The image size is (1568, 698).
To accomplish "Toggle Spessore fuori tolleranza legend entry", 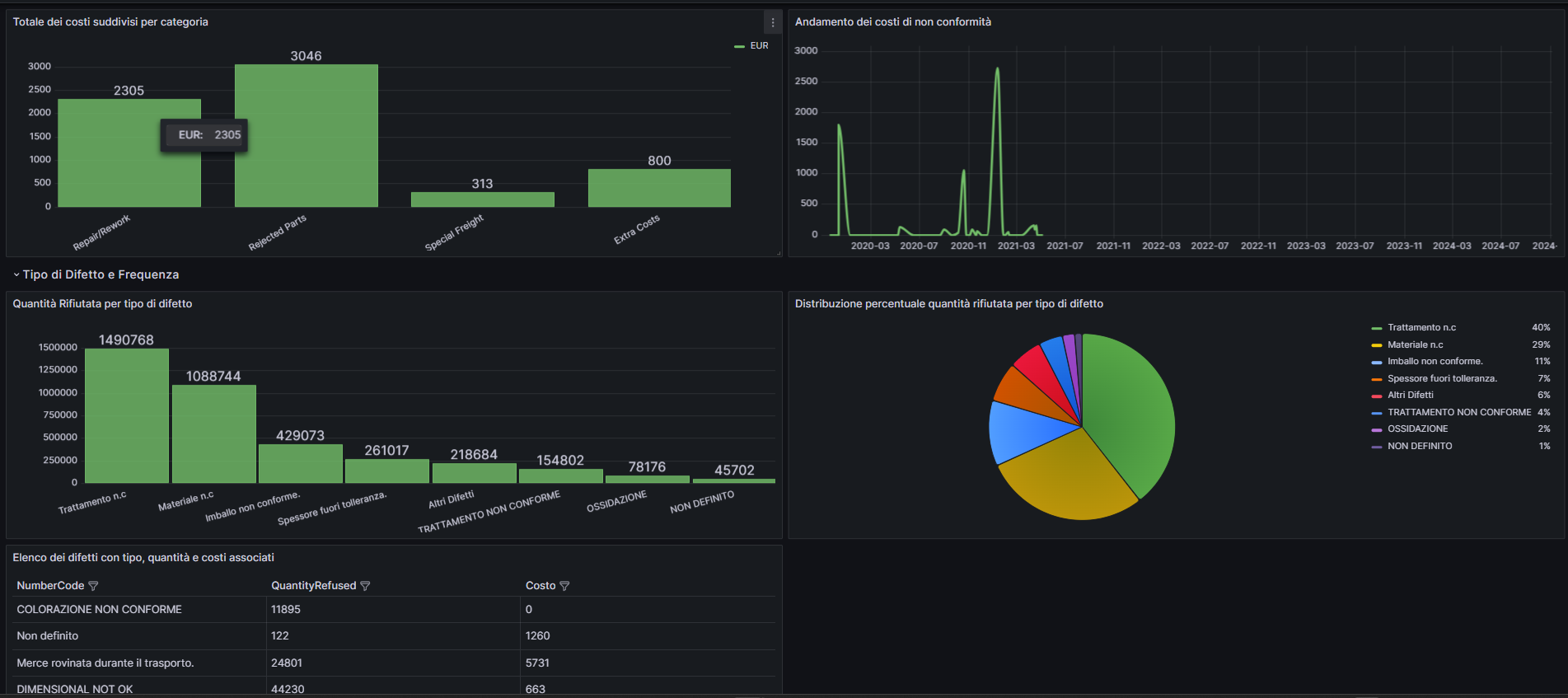I will [x=1442, y=379].
